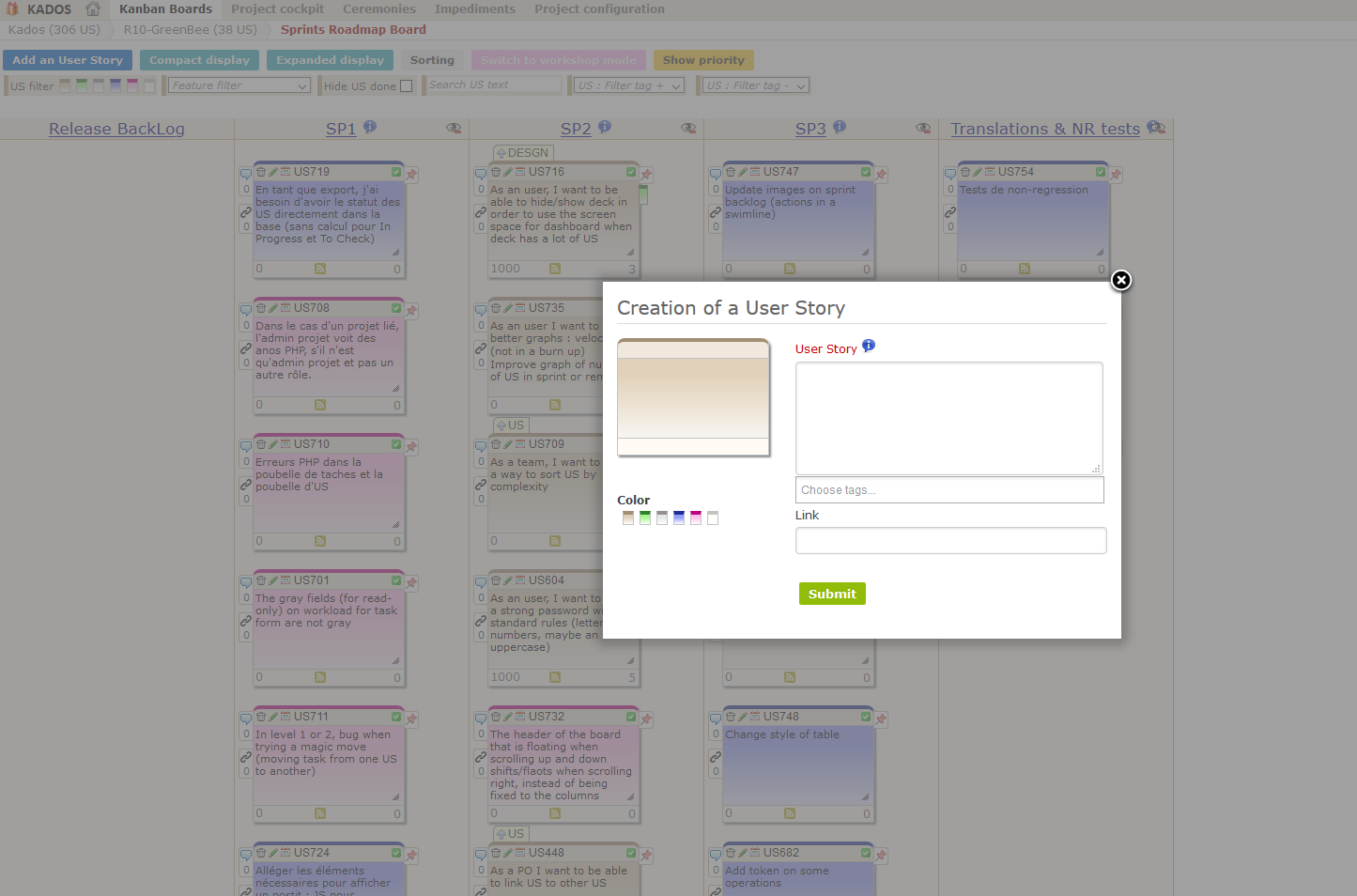
Task: Close the Creation of a User Story dialog
Action: coord(1121,280)
